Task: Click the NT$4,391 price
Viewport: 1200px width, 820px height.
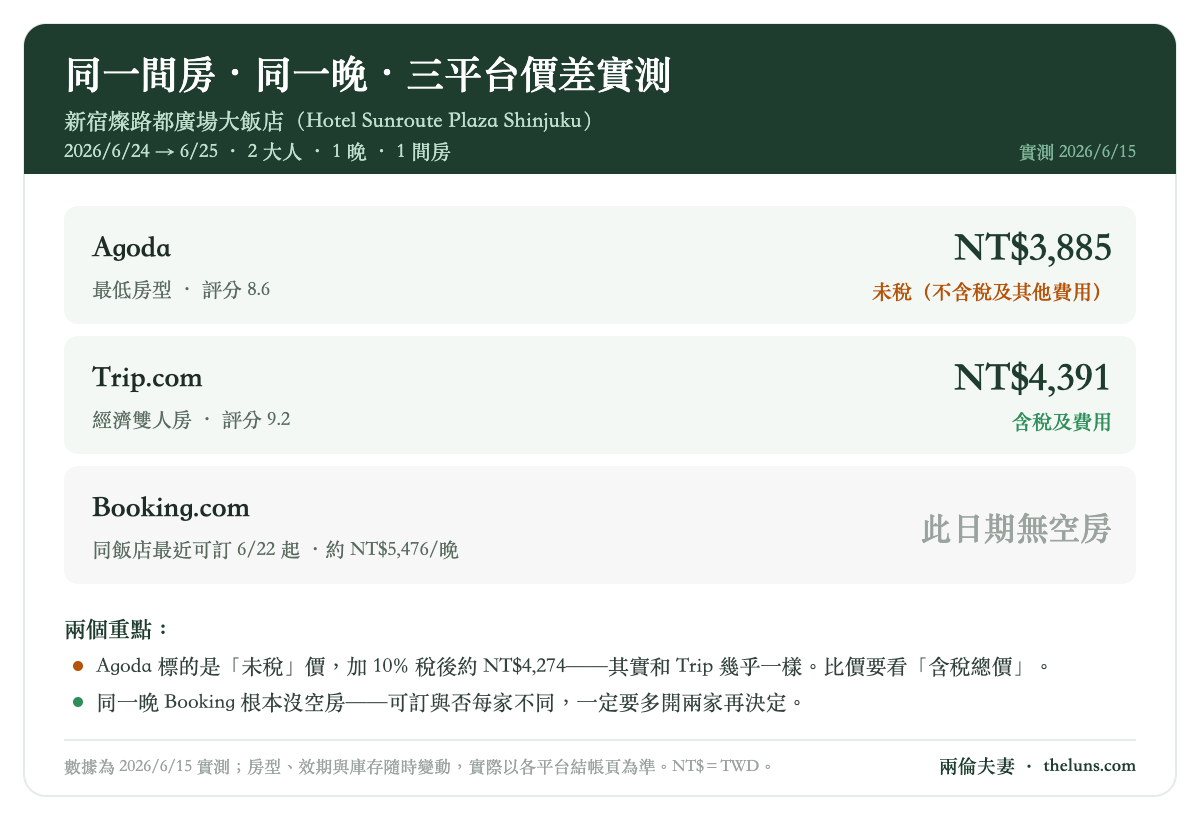Action: click(x=1032, y=377)
